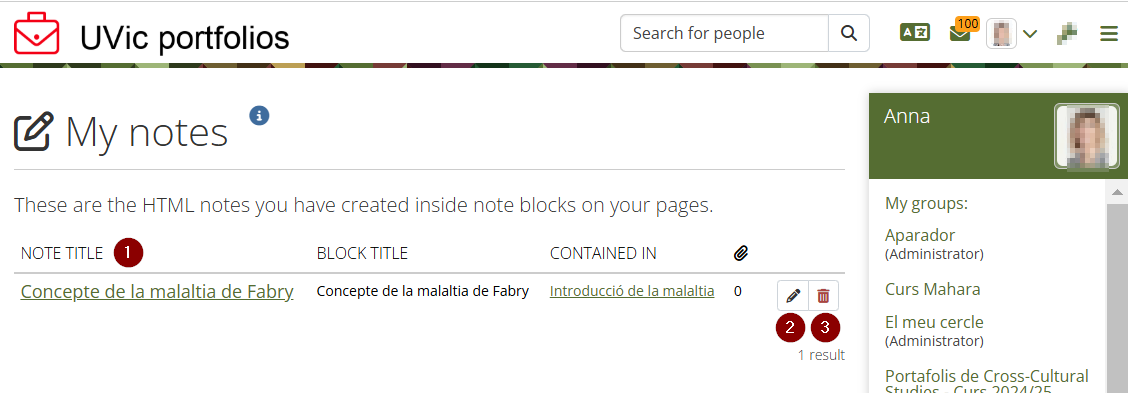
Task: Click the search magnifier button
Action: pyautogui.click(x=849, y=33)
